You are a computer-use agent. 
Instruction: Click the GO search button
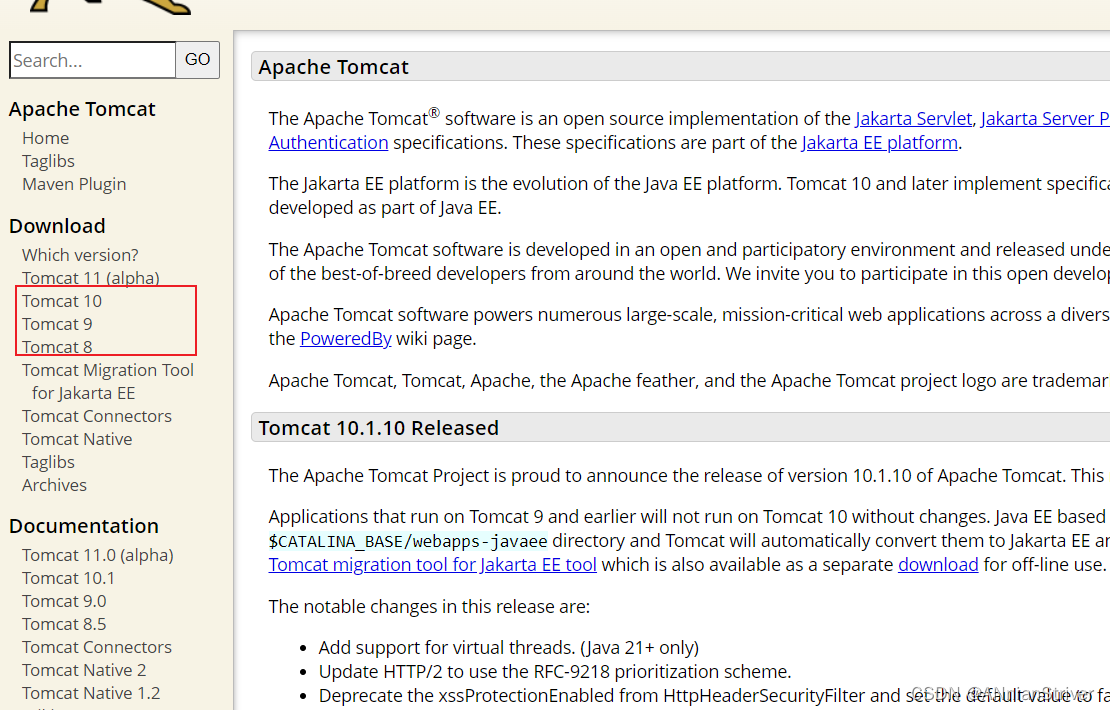(x=198, y=60)
